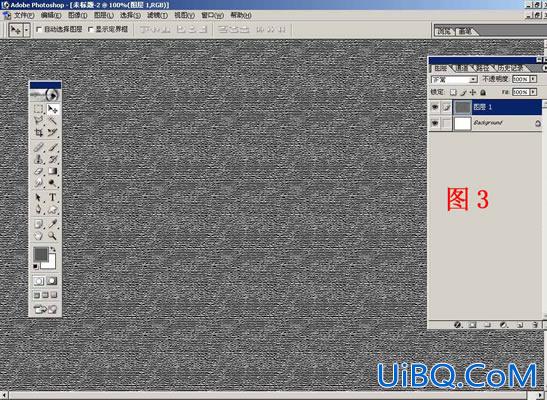Select the Magic Wand tool
Screen dimensions: 547x400
click(52, 121)
